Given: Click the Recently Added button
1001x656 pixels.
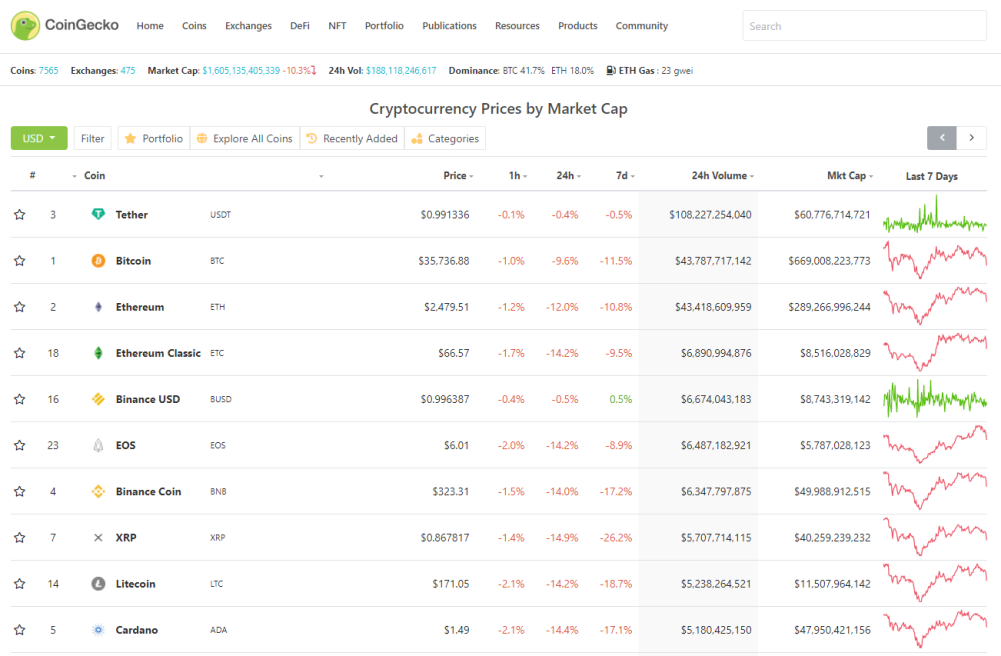Looking at the screenshot, I should click(x=352, y=138).
